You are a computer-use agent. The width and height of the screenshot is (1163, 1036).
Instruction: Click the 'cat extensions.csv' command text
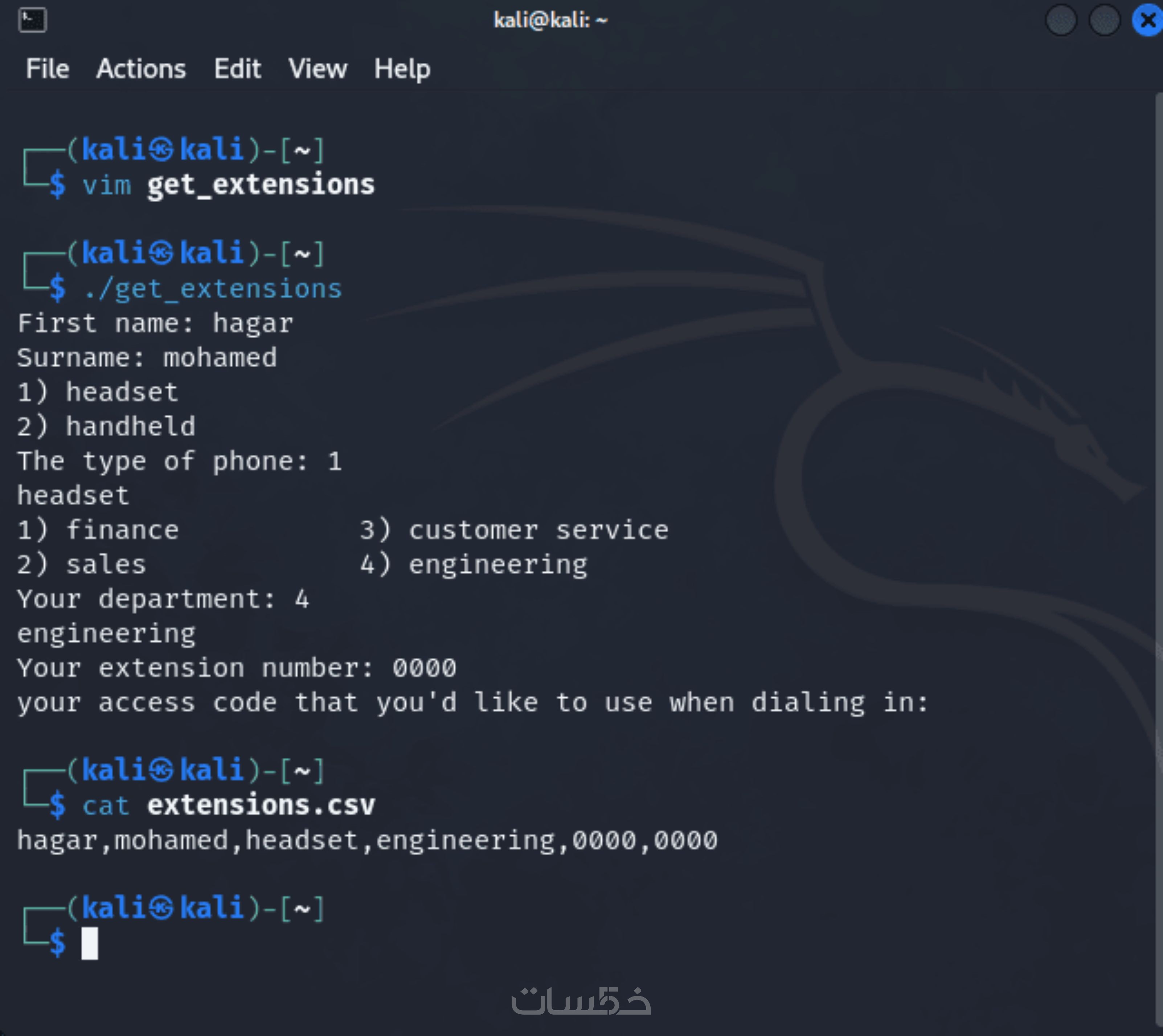point(228,805)
